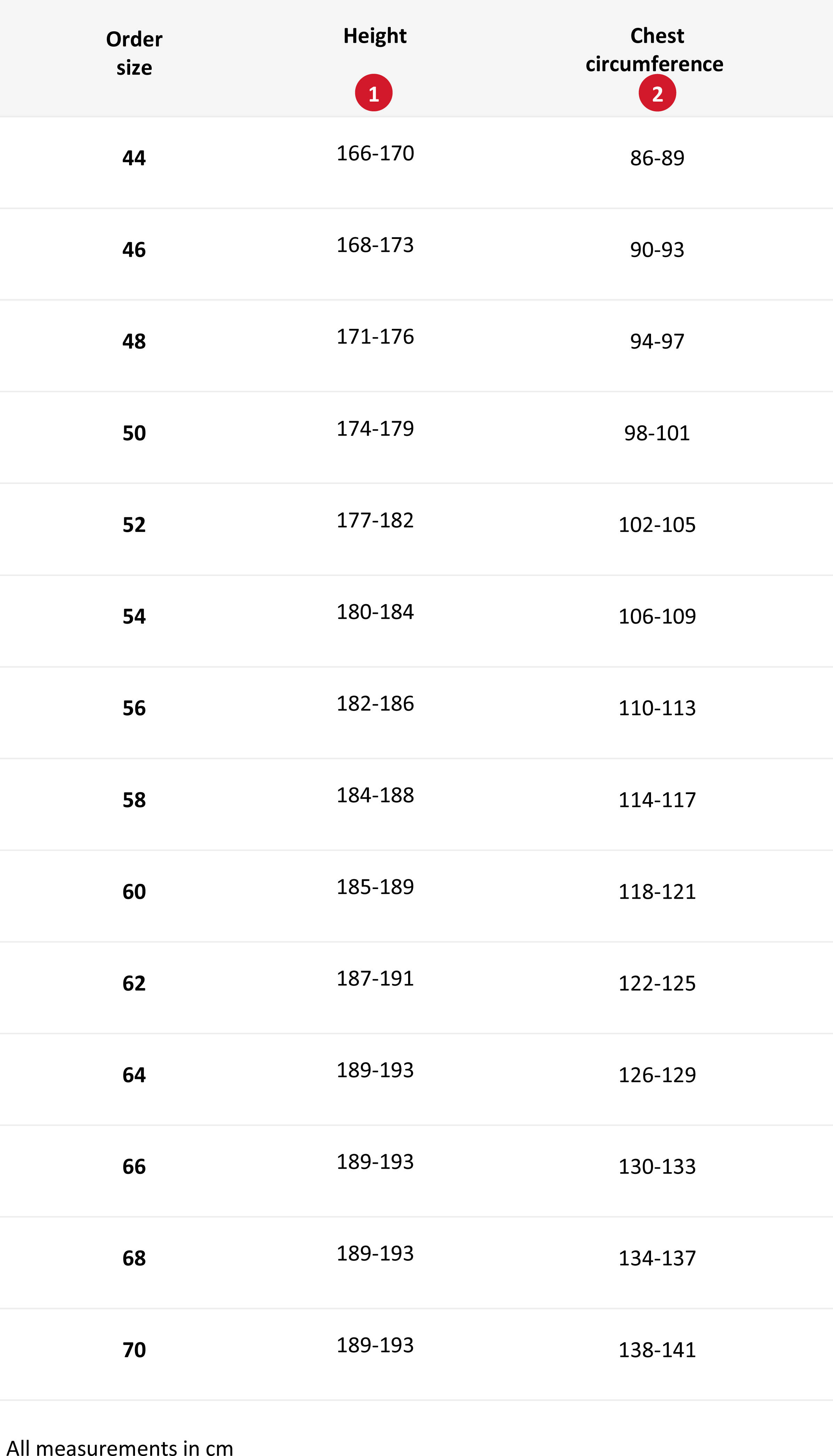The image size is (833, 1456).
Task: Pick order size 52 row
Action: click(416, 529)
